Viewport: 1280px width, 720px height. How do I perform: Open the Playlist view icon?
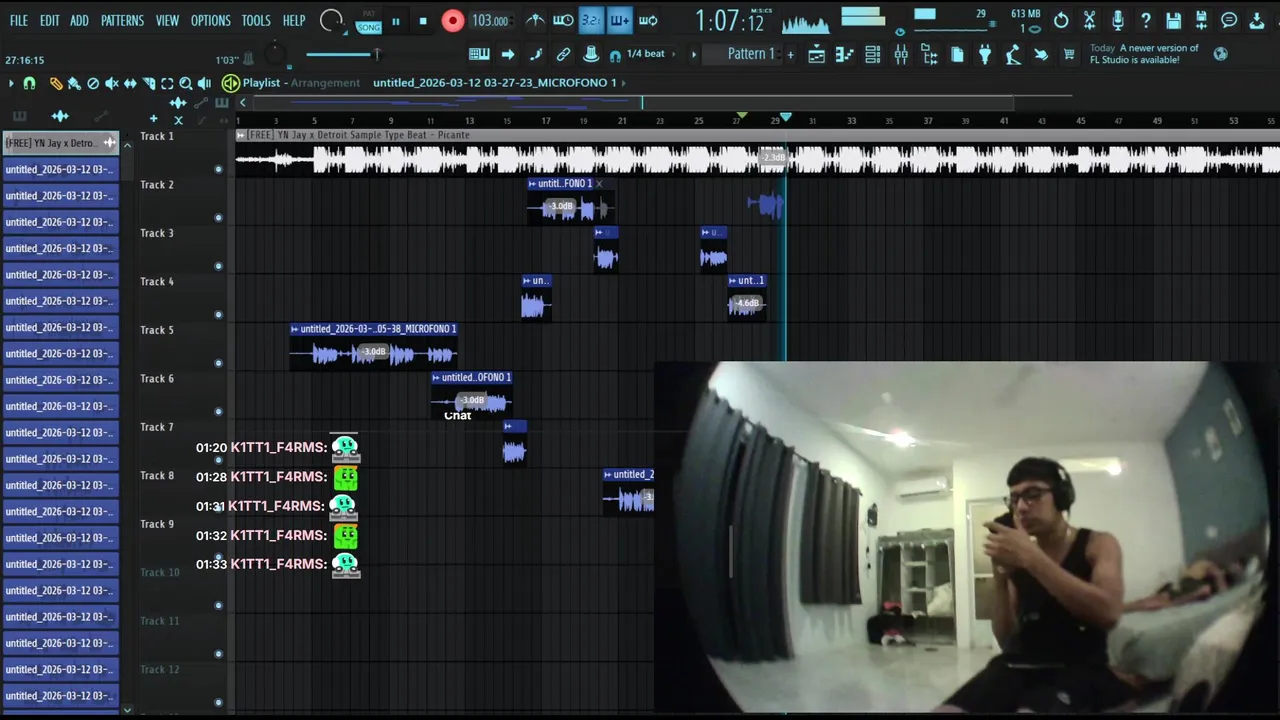[x=817, y=55]
